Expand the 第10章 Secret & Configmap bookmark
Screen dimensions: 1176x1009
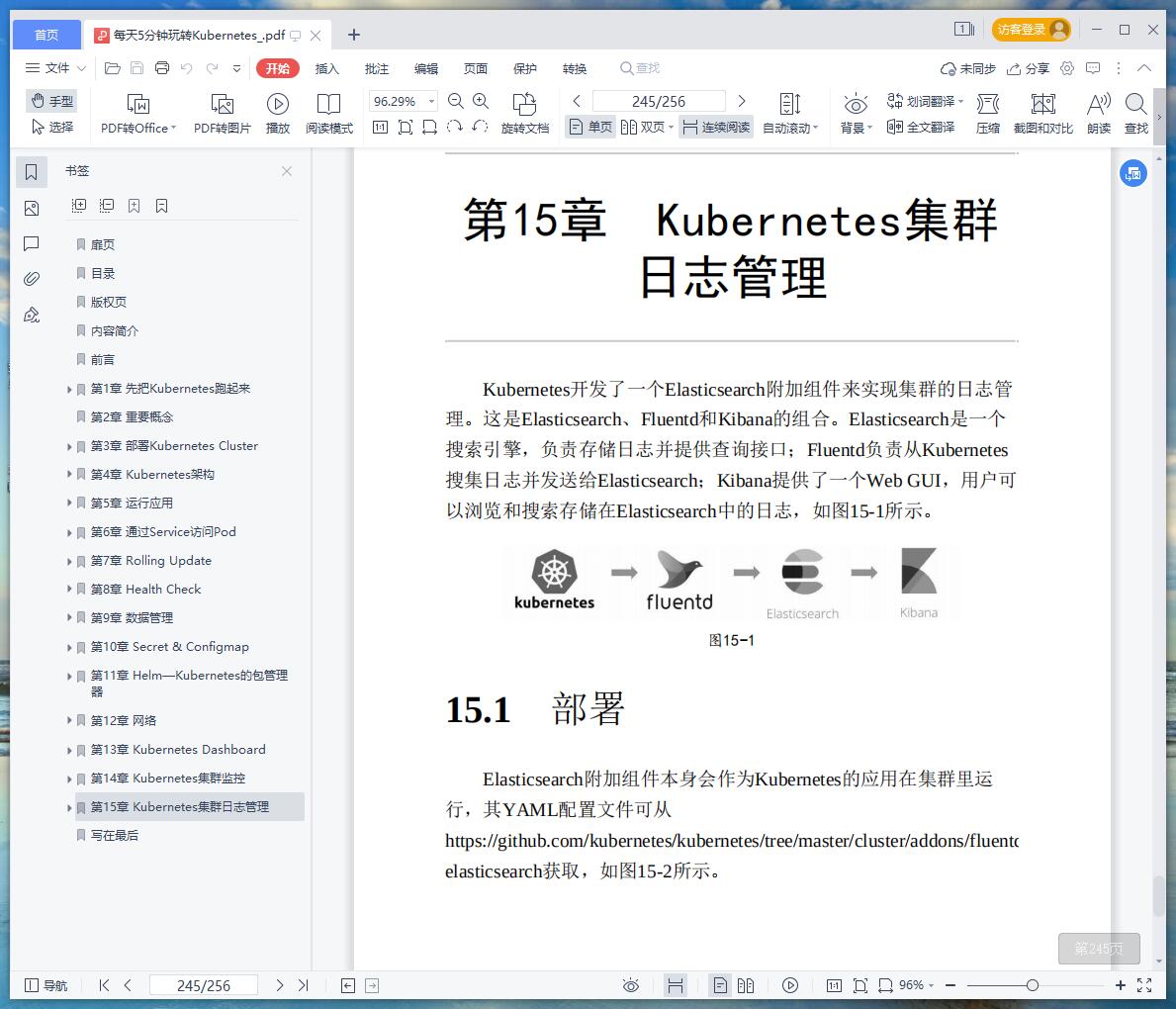tap(69, 647)
